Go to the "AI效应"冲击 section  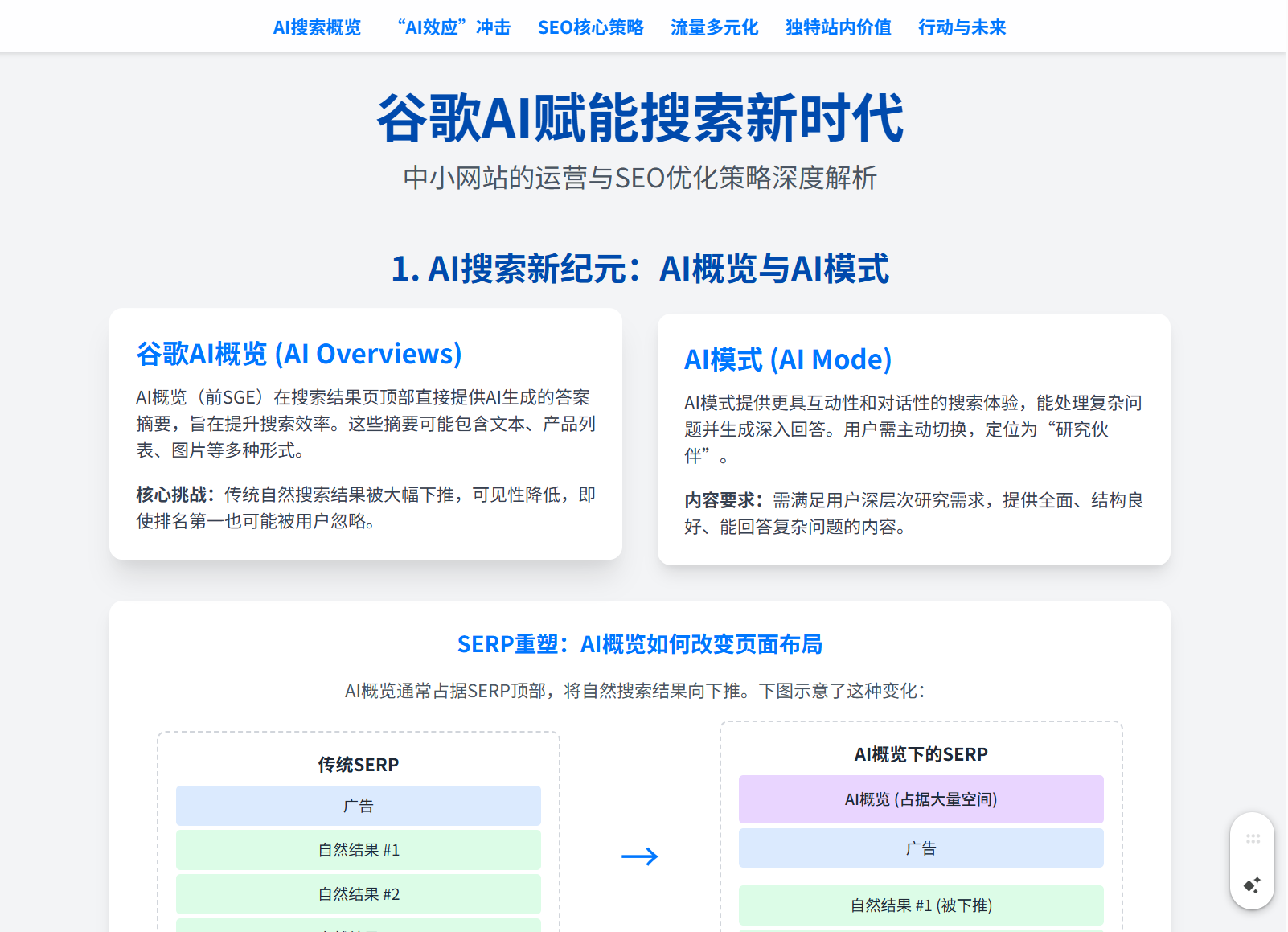[453, 27]
